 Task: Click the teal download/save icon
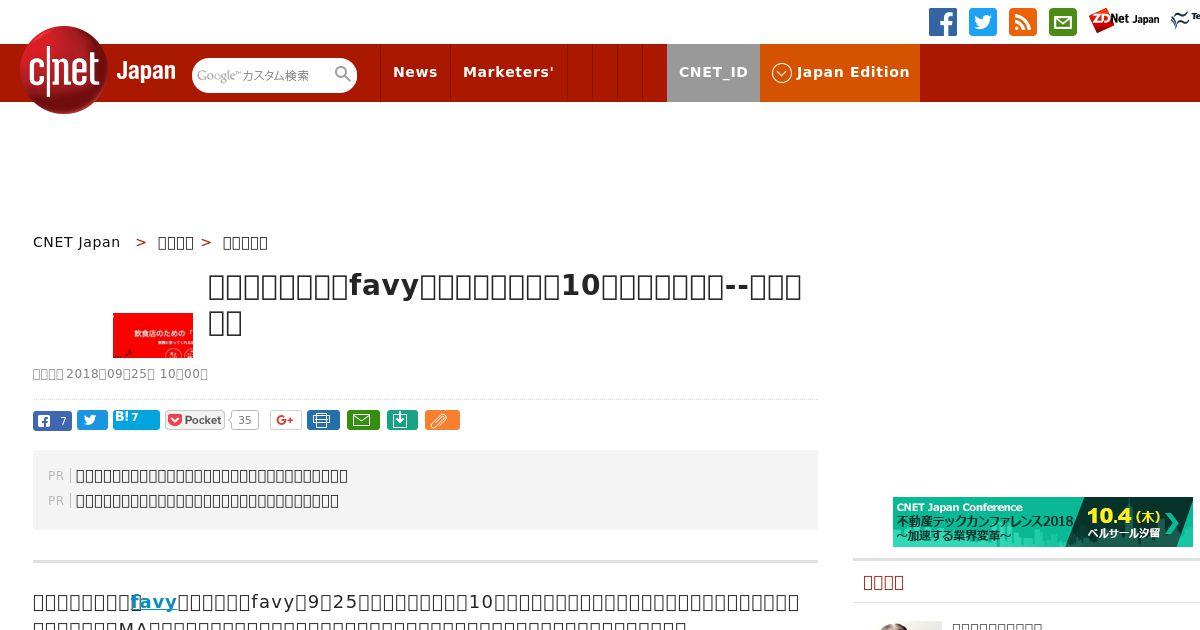pos(401,420)
